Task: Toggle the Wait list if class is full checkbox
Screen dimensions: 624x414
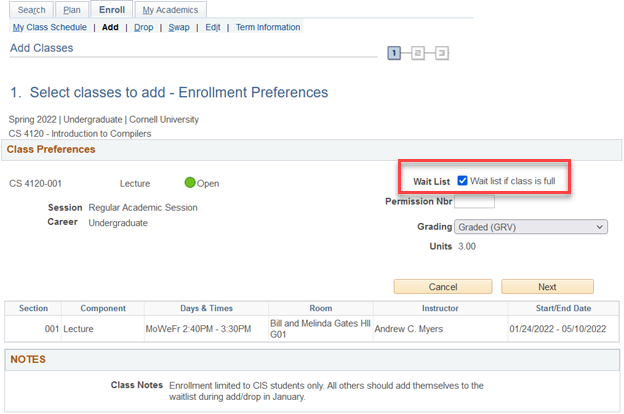Action: point(462,181)
